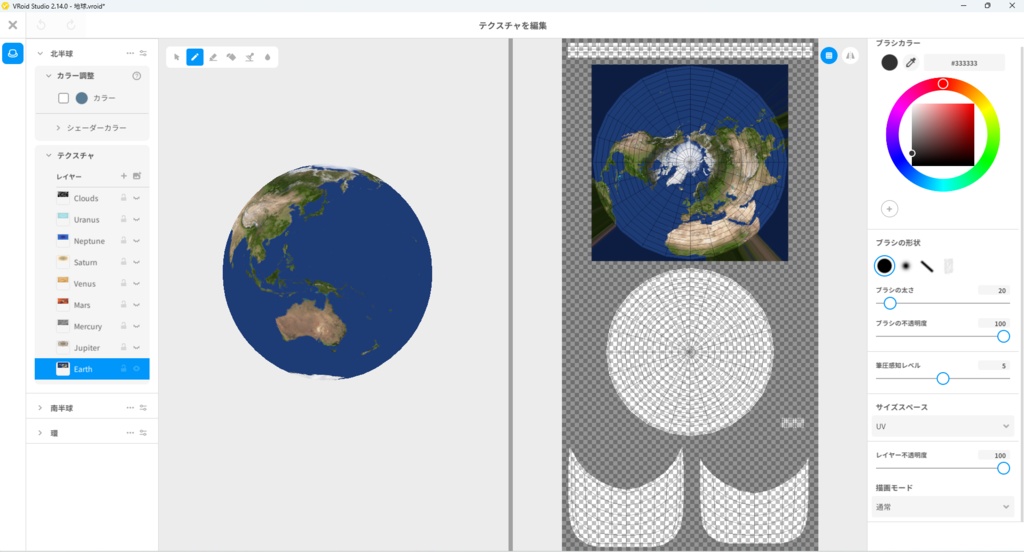Toggle the UV grid display button
This screenshot has width=1024, height=552.
829,56
